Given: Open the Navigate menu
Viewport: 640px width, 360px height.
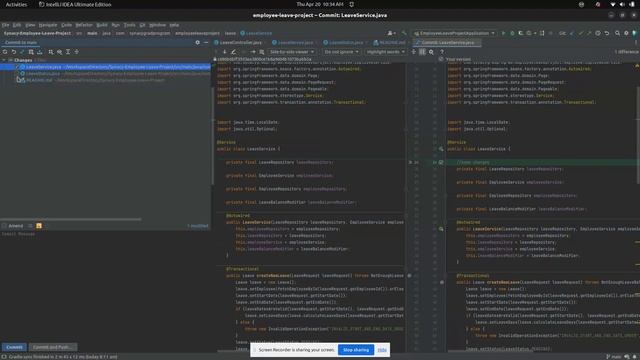Looking at the screenshot, I should 48,25.
